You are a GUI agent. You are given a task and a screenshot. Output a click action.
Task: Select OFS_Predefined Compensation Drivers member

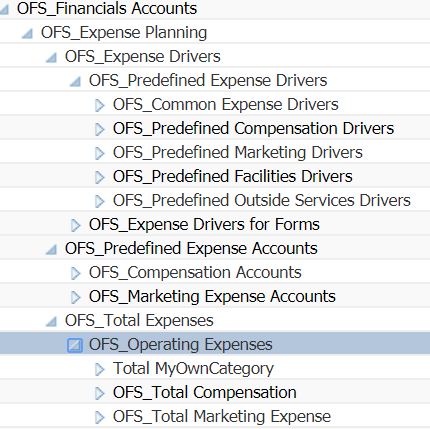[x=253, y=129]
